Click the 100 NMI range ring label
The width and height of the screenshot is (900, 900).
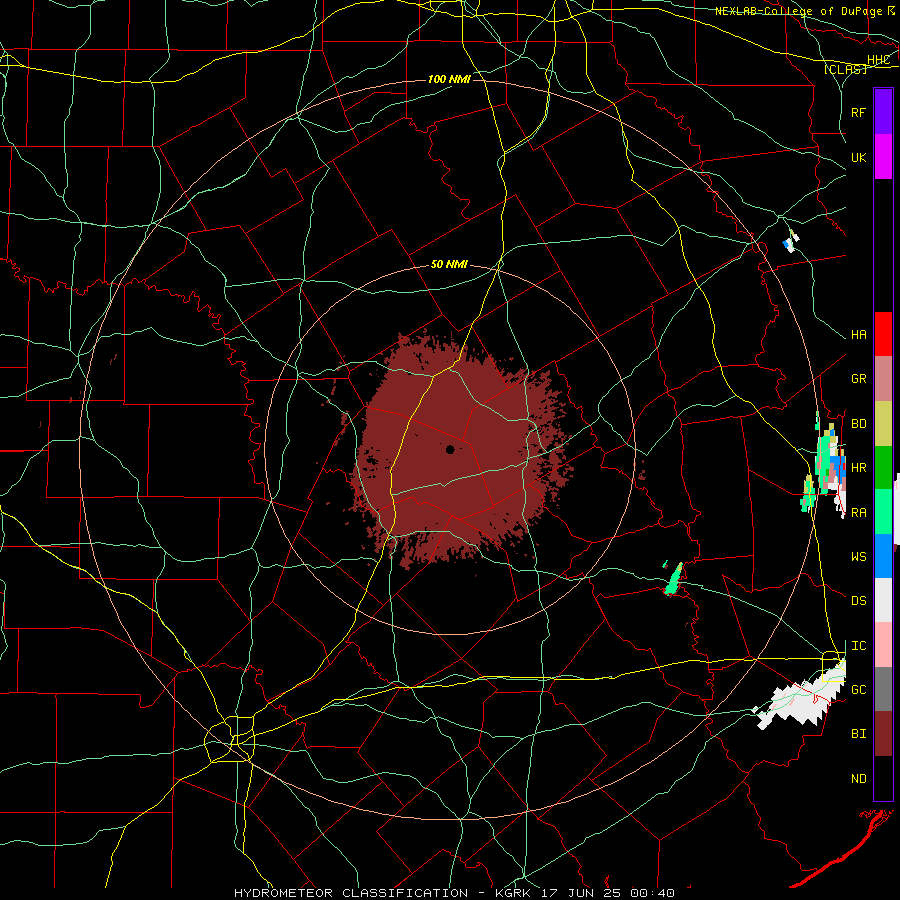click(449, 79)
